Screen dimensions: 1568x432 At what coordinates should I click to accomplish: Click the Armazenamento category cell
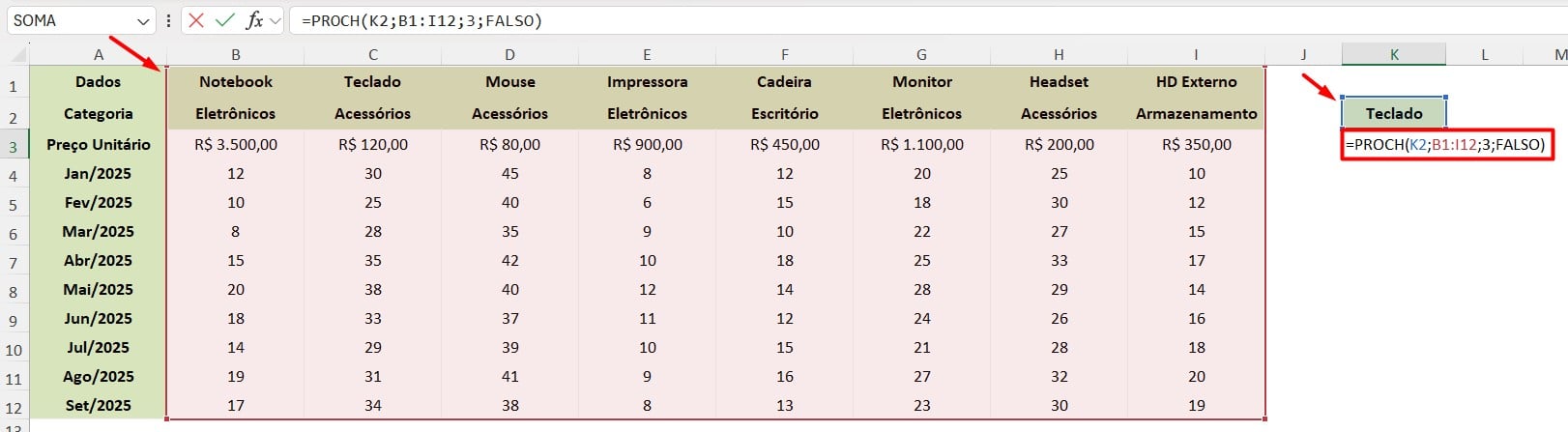[1196, 113]
